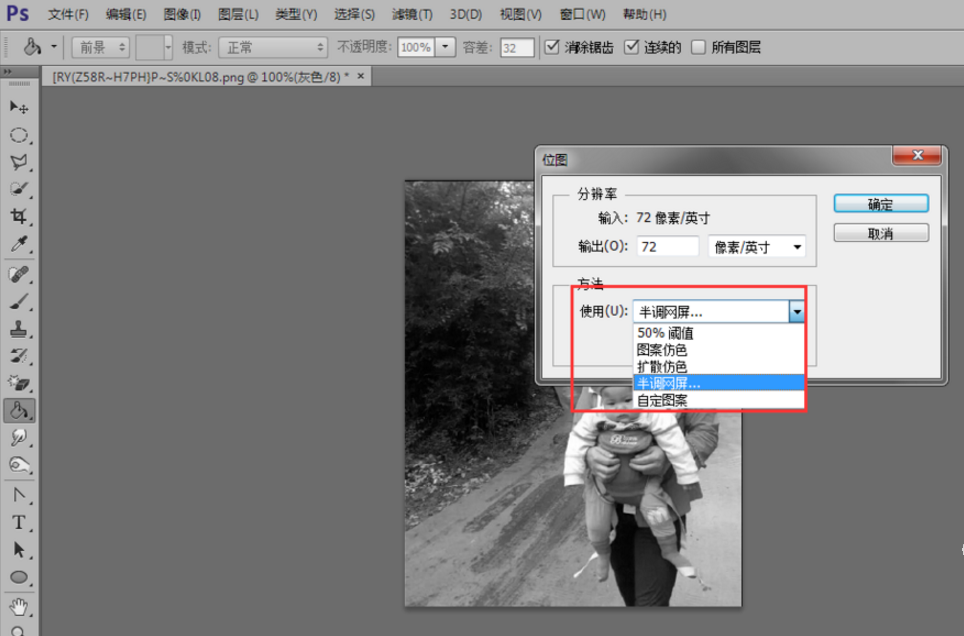Enable the 所有图层 all-layers checkbox
This screenshot has width=964, height=636.
(x=697, y=46)
